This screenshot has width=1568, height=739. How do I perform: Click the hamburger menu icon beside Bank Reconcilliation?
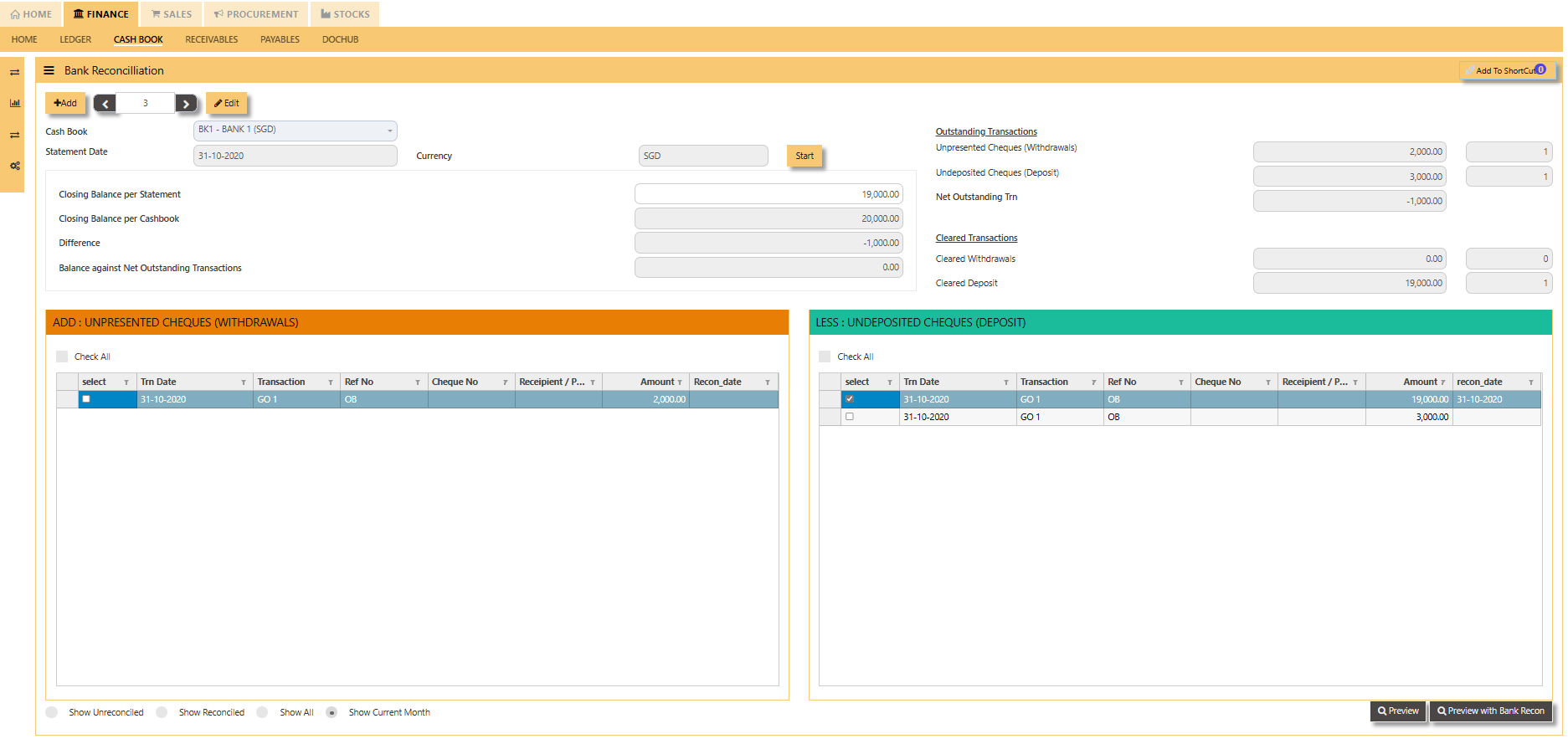pos(49,70)
